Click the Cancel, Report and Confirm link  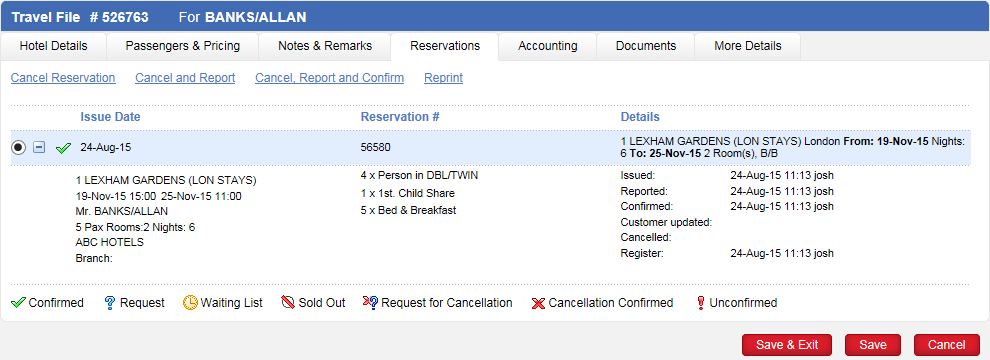tap(330, 78)
